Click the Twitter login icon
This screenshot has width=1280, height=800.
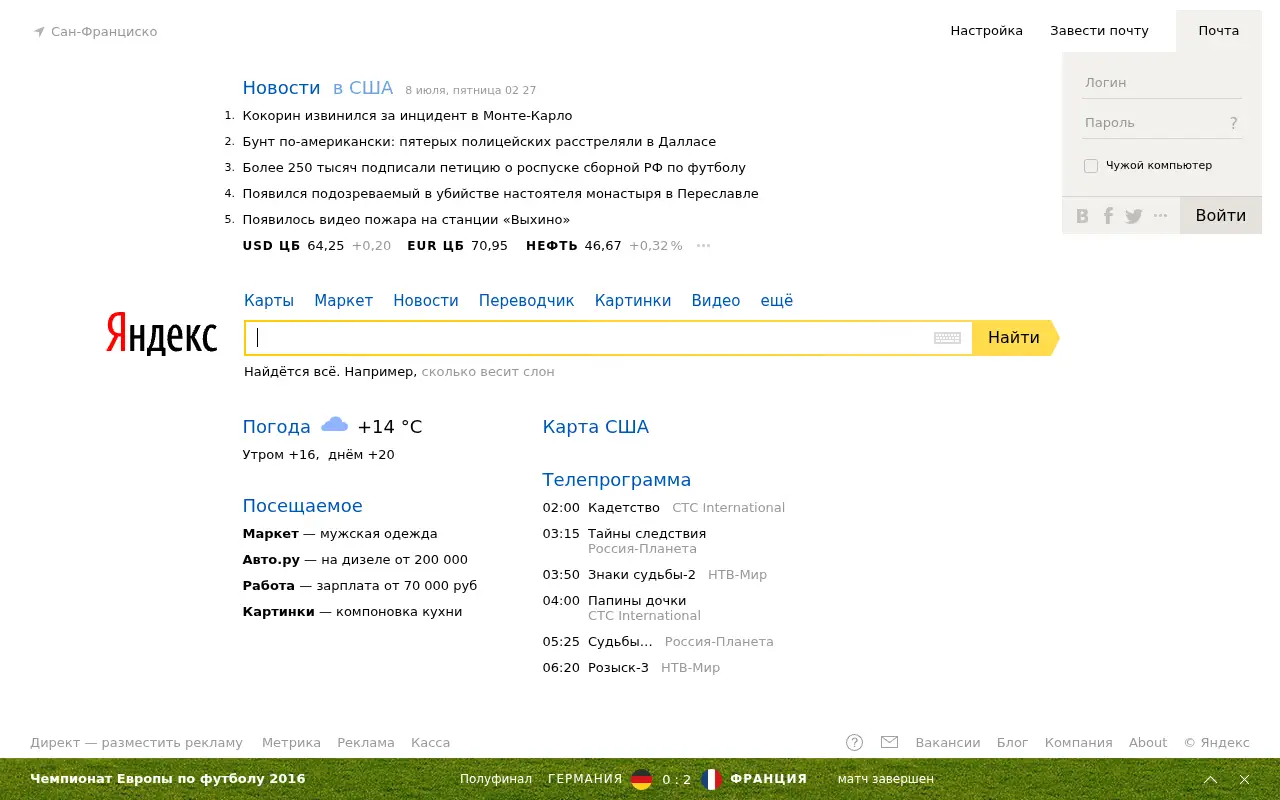tap(1133, 216)
